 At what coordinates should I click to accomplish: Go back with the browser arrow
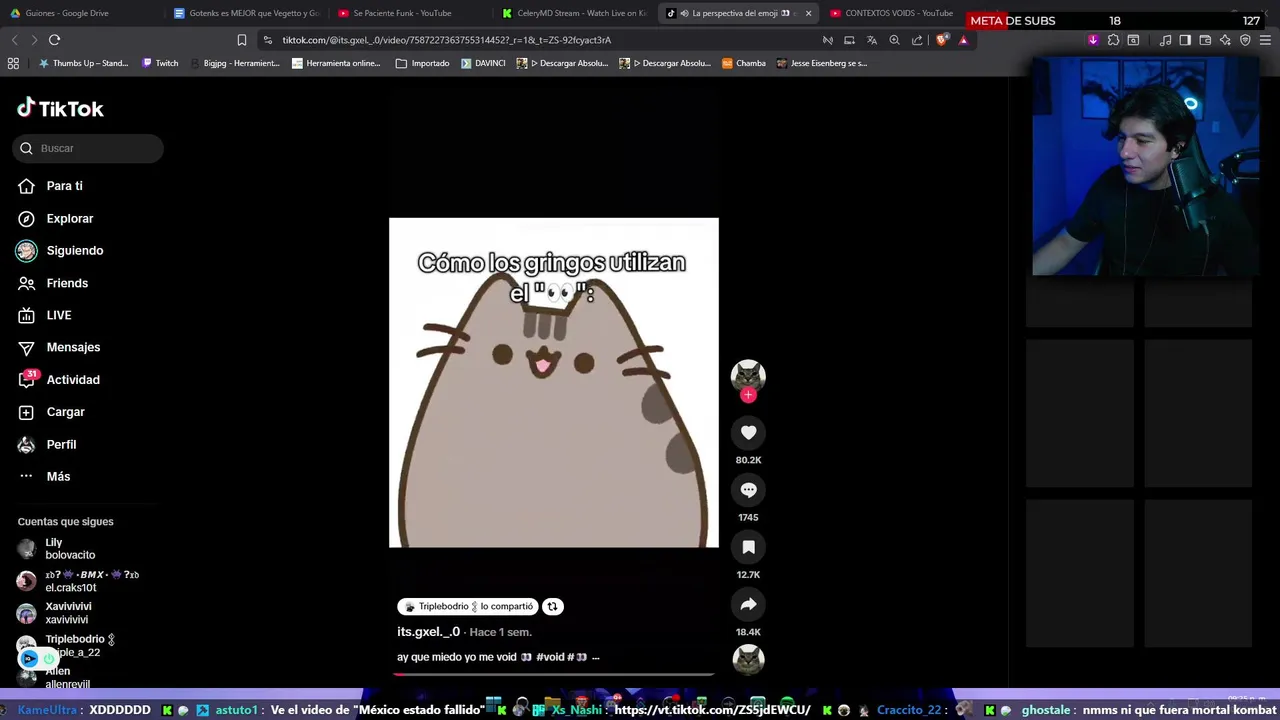point(14,40)
